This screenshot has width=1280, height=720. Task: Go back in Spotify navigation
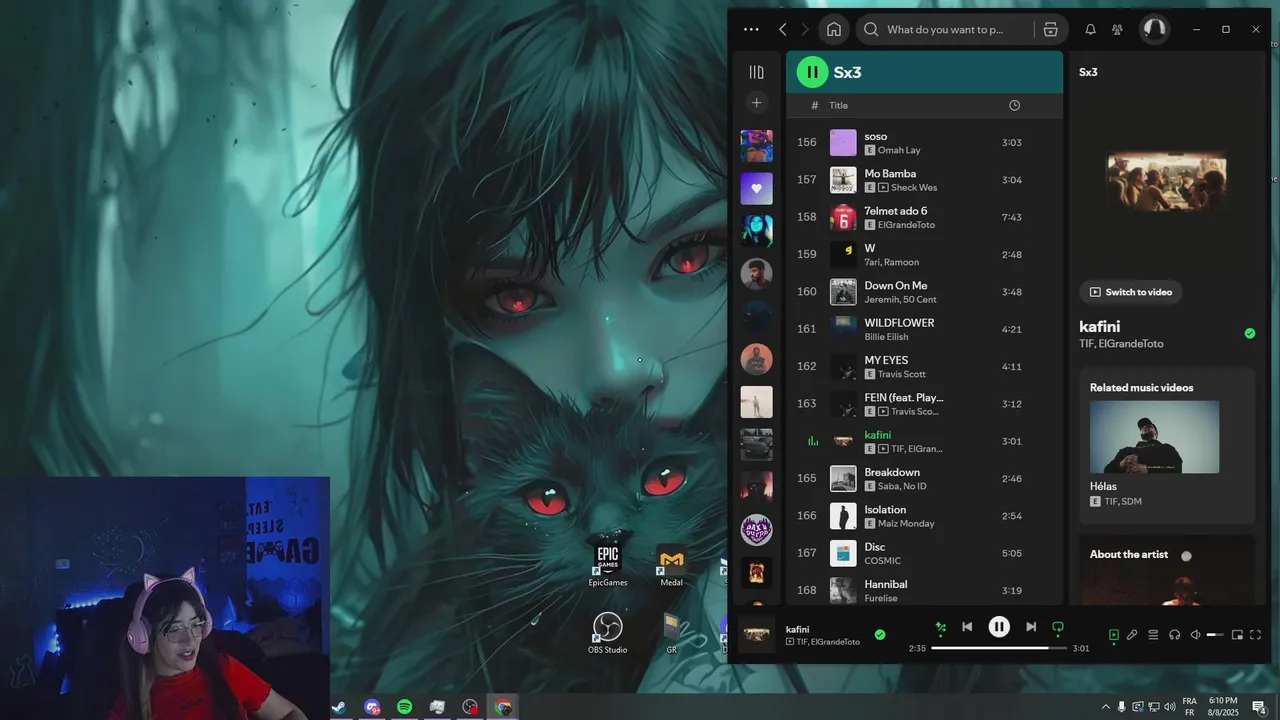783,30
